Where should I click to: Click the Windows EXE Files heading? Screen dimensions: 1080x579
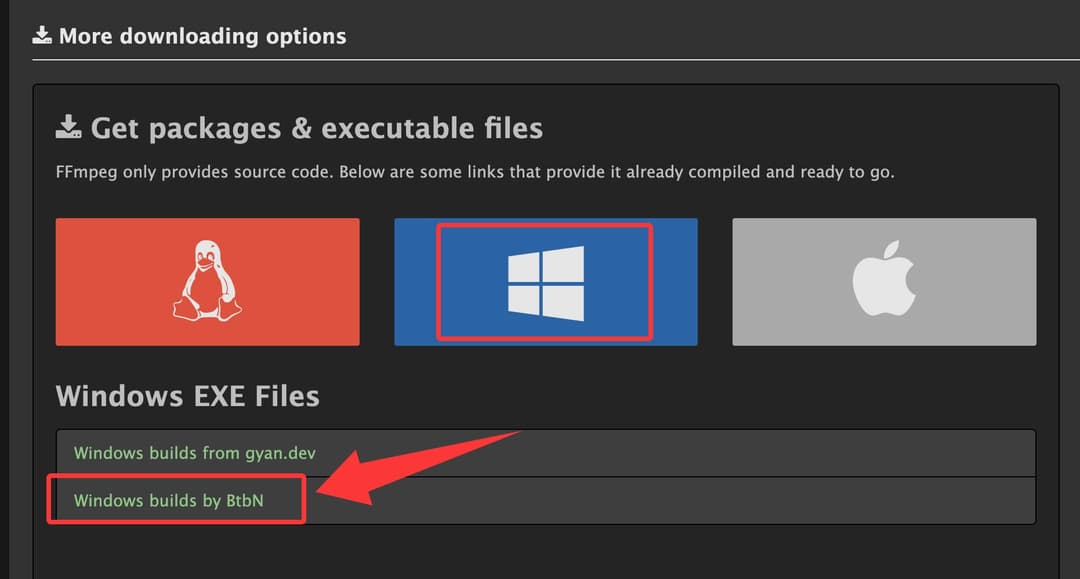pyautogui.click(x=187, y=396)
